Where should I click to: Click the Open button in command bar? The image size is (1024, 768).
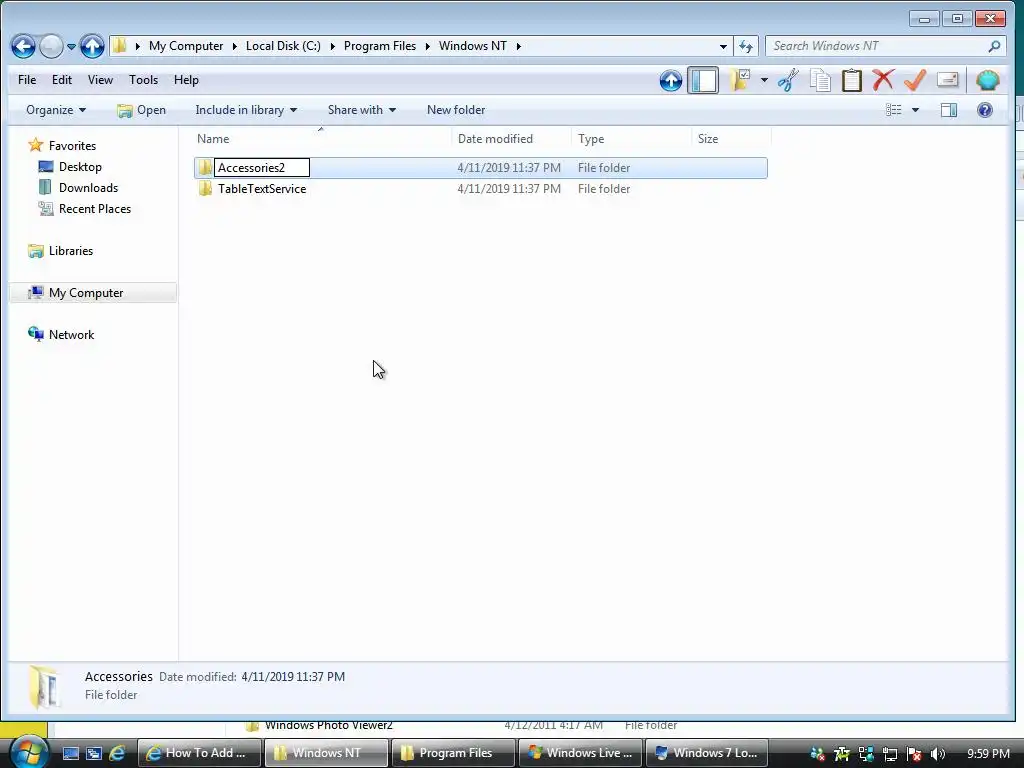tap(141, 110)
